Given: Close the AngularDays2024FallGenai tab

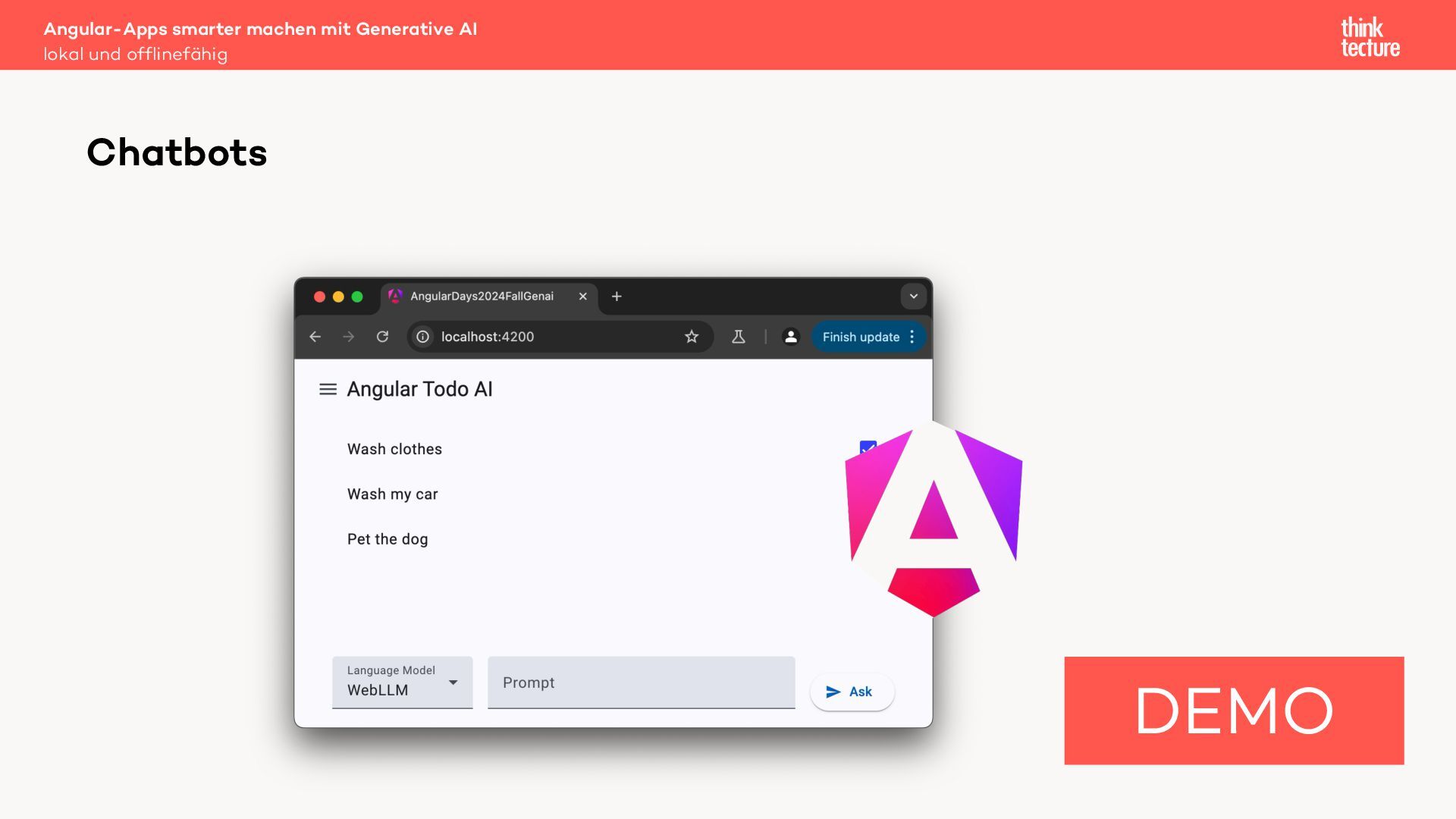Looking at the screenshot, I should coord(583,297).
